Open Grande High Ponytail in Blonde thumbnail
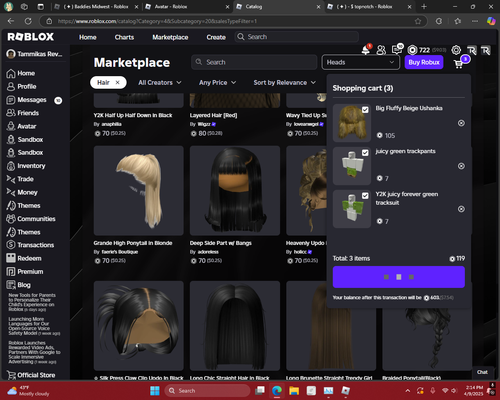 tap(139, 190)
